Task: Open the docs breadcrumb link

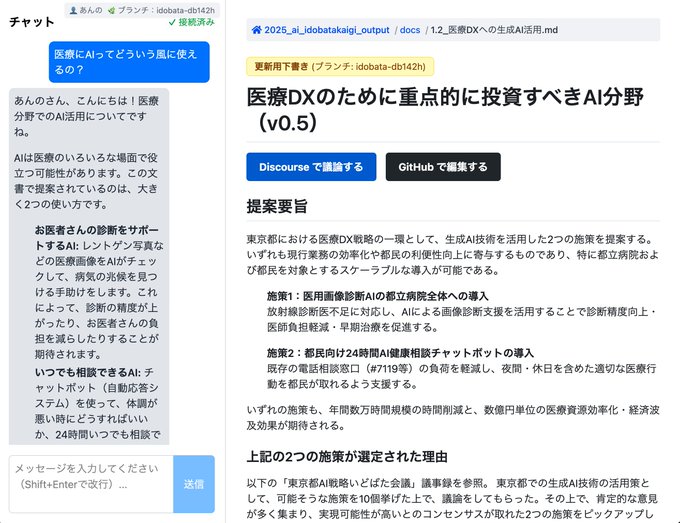Action: (410, 30)
